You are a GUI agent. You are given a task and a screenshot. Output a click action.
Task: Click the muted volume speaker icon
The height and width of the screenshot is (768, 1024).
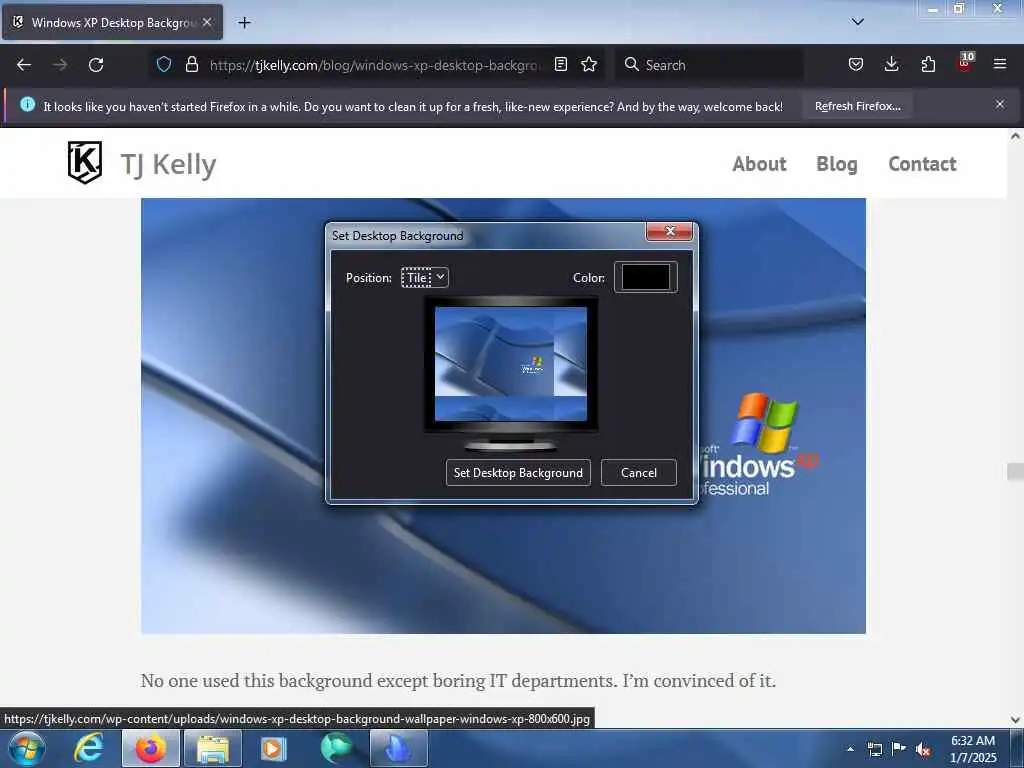coord(923,749)
